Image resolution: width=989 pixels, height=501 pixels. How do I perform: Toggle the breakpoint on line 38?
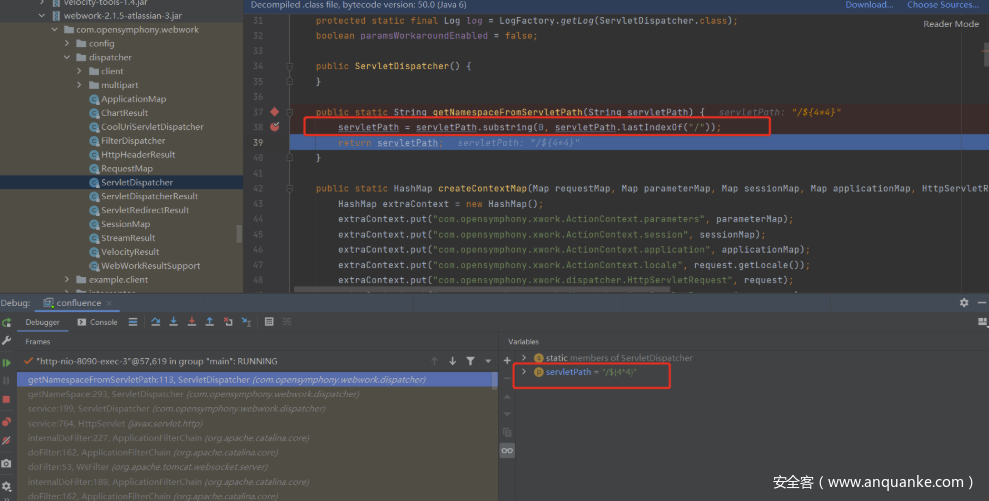click(275, 128)
